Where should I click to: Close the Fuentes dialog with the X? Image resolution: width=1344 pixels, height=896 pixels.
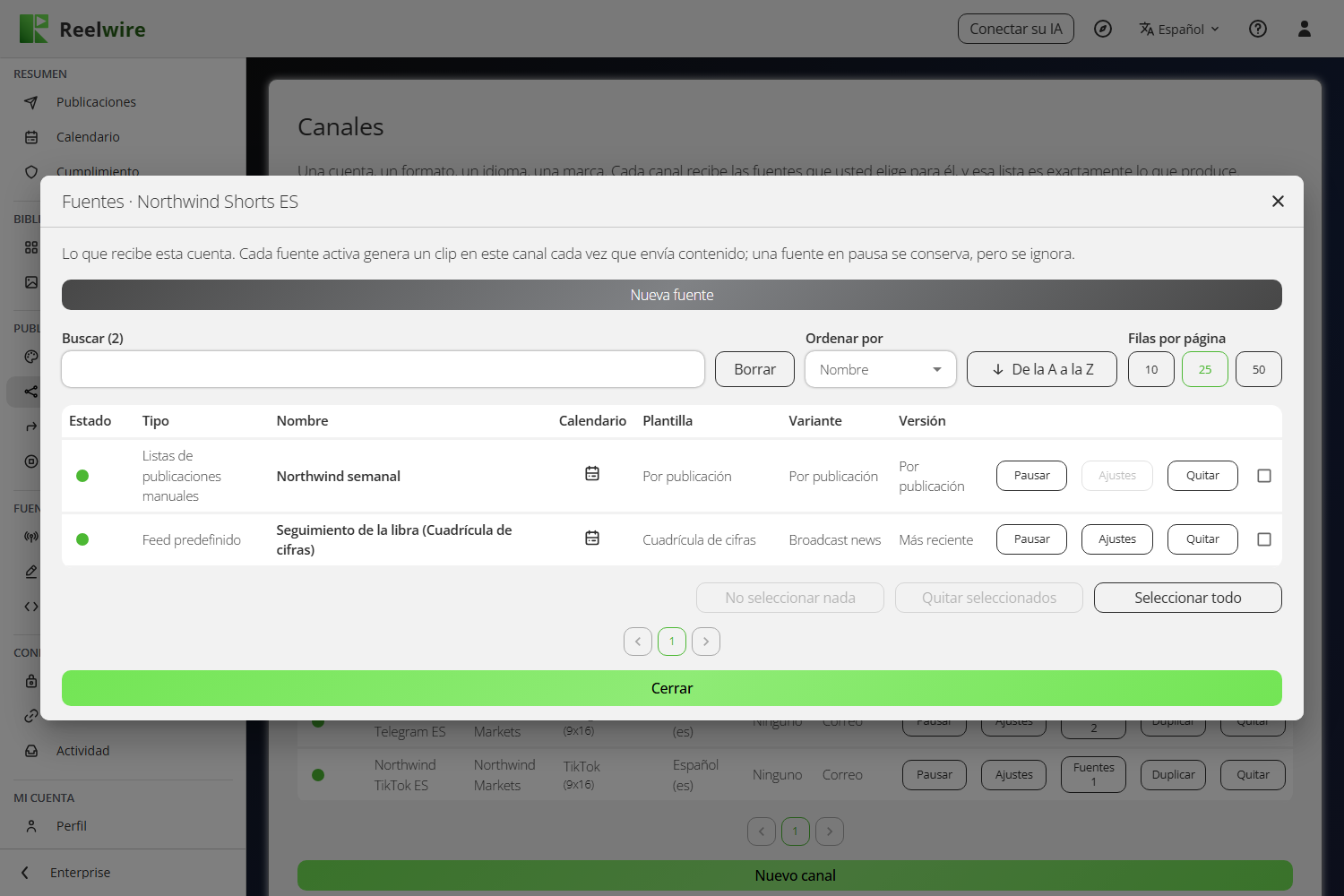(x=1278, y=202)
